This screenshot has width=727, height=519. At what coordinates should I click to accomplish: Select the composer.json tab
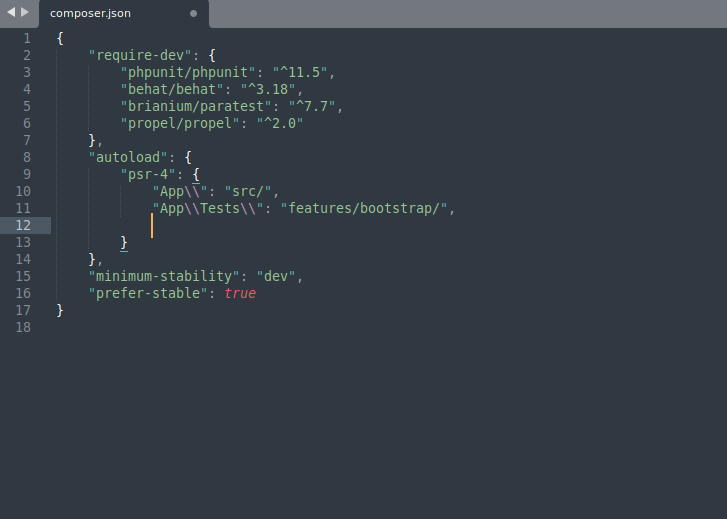tap(90, 14)
